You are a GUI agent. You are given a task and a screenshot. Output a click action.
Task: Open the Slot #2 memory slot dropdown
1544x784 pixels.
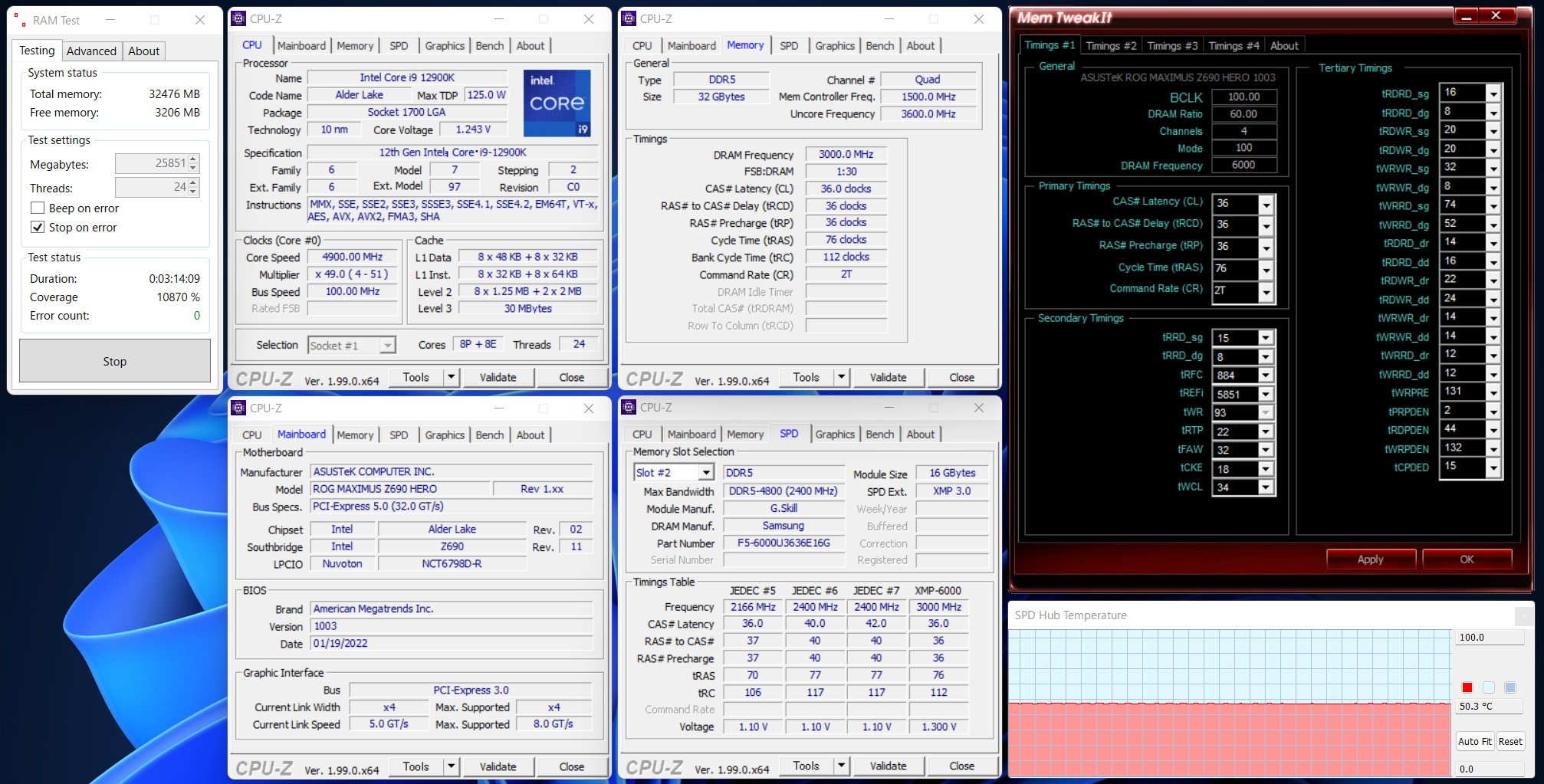point(706,473)
